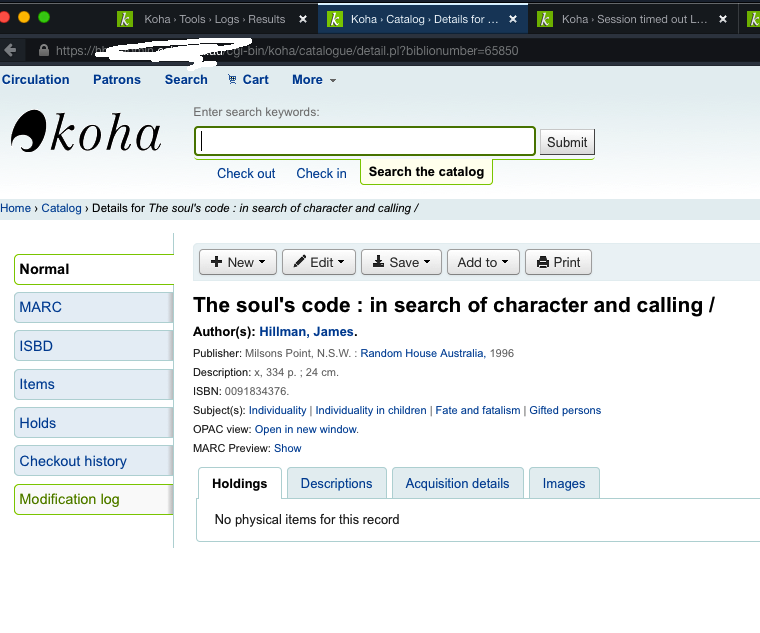Image resolution: width=760 pixels, height=633 pixels.
Task: Open the Acquisition details tab
Action: click(x=457, y=483)
